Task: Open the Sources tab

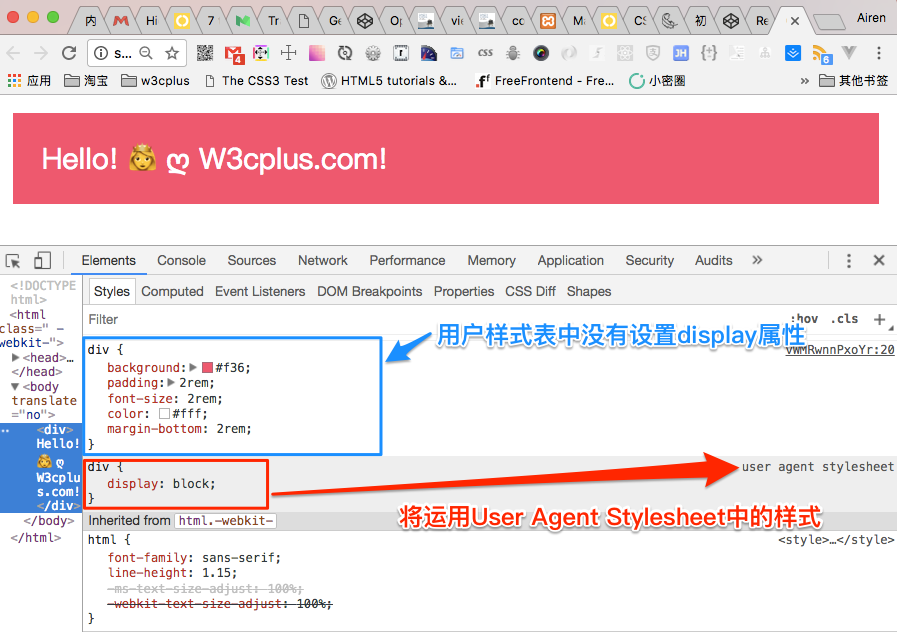Action: click(x=252, y=260)
